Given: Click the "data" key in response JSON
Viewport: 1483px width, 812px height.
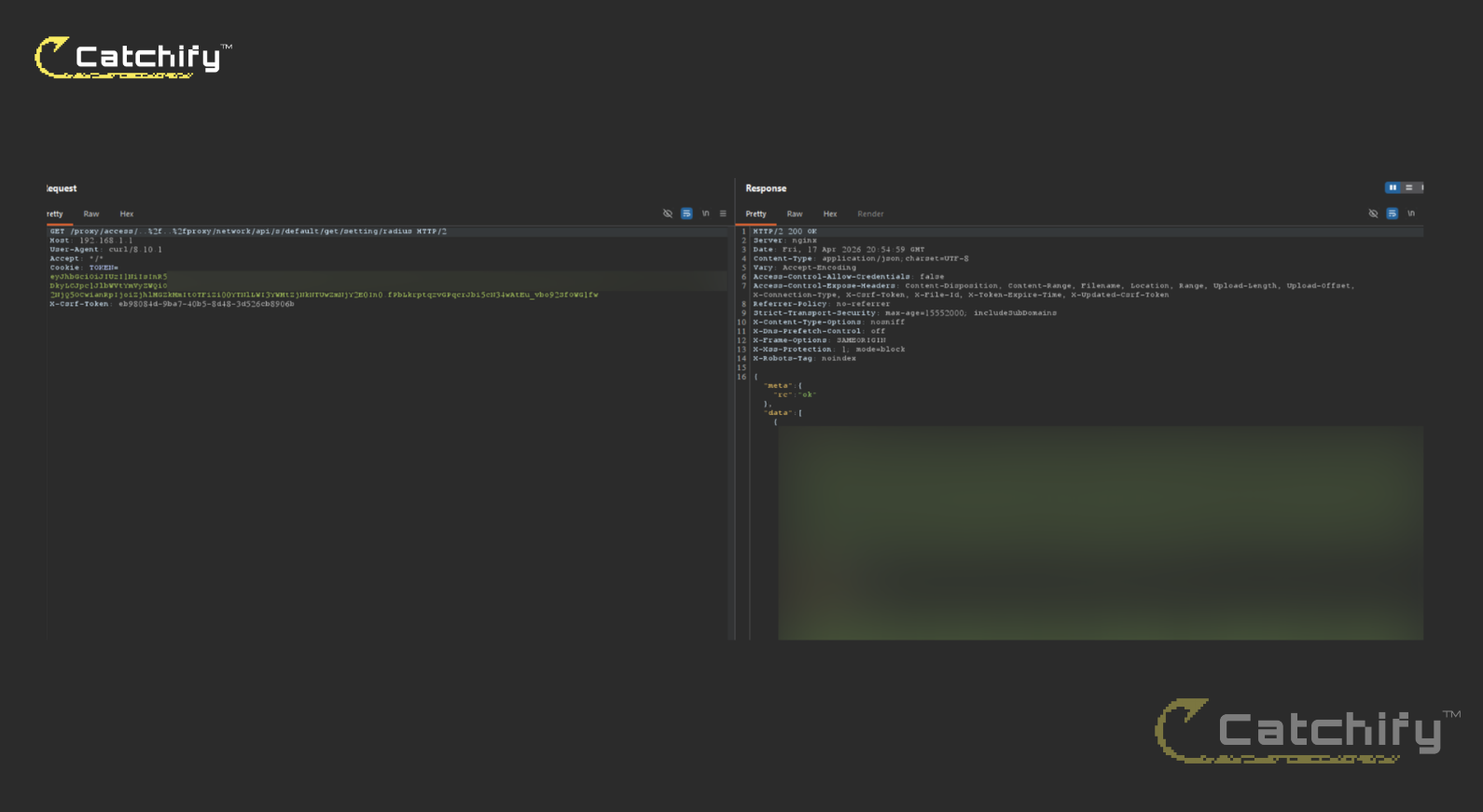Looking at the screenshot, I should (778, 413).
